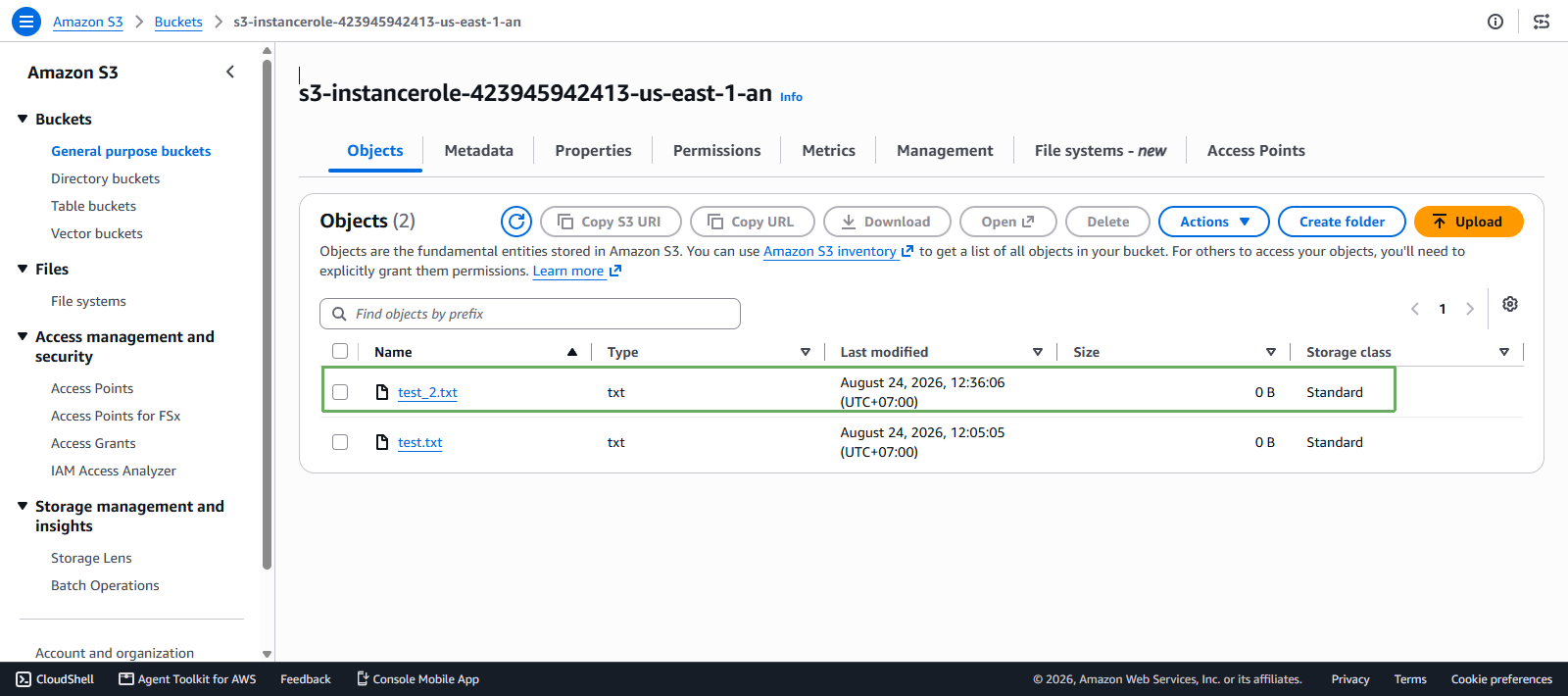Open the Amazon S3 inventory external link
The height and width of the screenshot is (696, 1568).
(x=838, y=252)
